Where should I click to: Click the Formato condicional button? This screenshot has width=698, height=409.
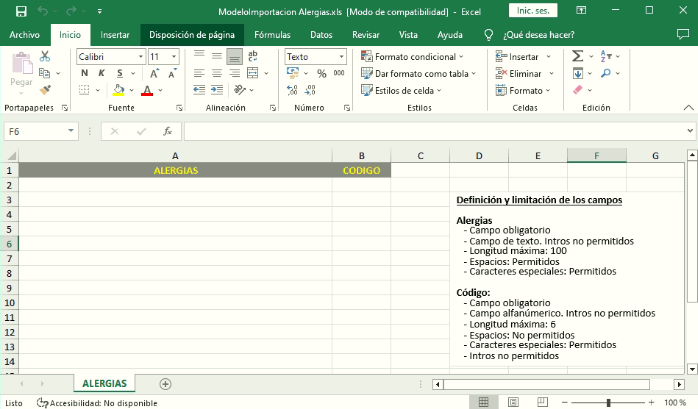(416, 57)
